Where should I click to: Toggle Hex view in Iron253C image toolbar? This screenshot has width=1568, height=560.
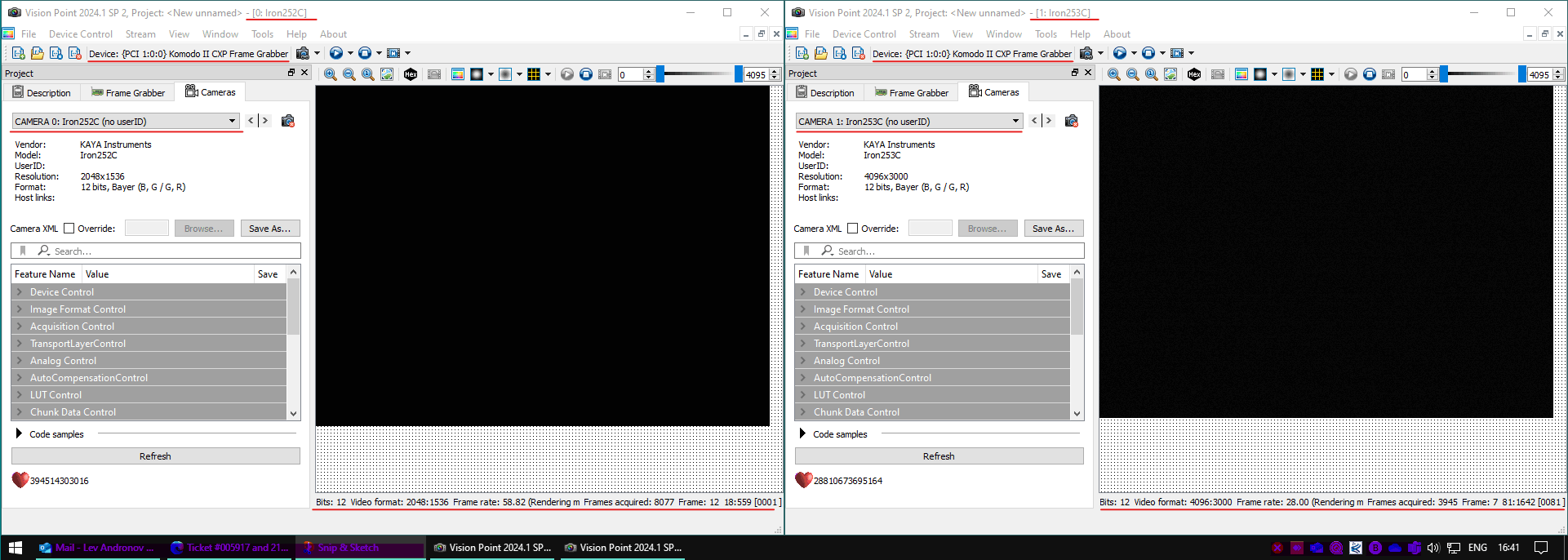[x=1194, y=74]
